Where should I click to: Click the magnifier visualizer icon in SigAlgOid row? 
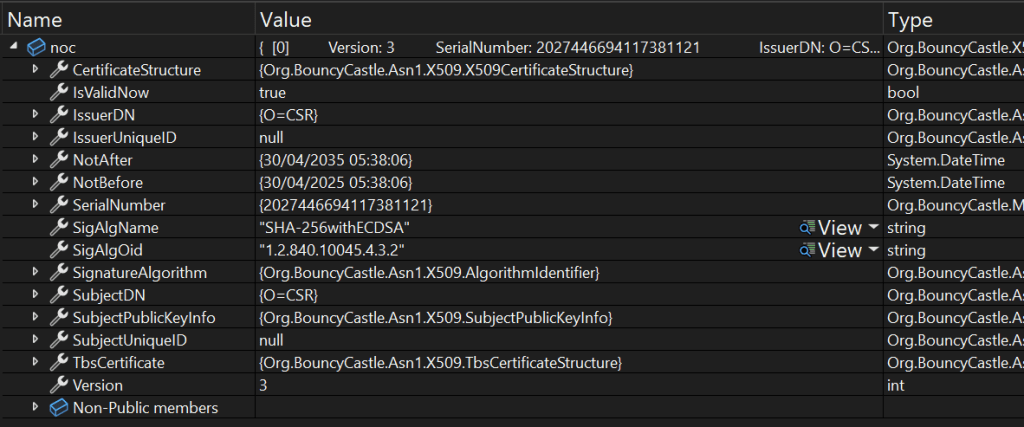coord(807,250)
